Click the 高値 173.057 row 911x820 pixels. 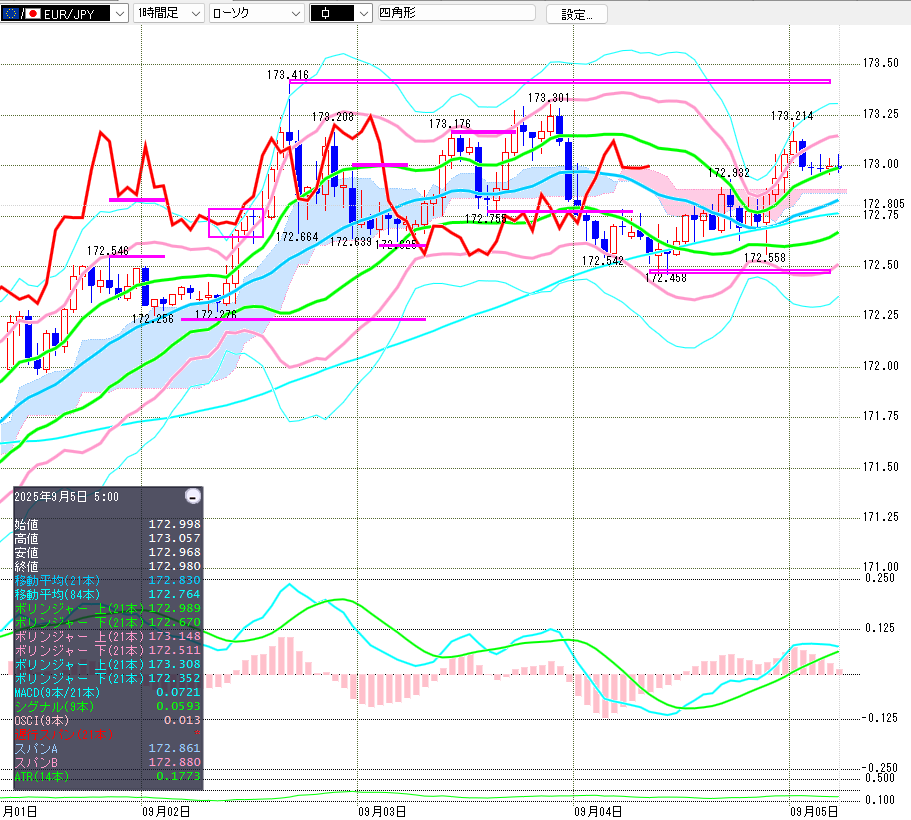point(107,538)
